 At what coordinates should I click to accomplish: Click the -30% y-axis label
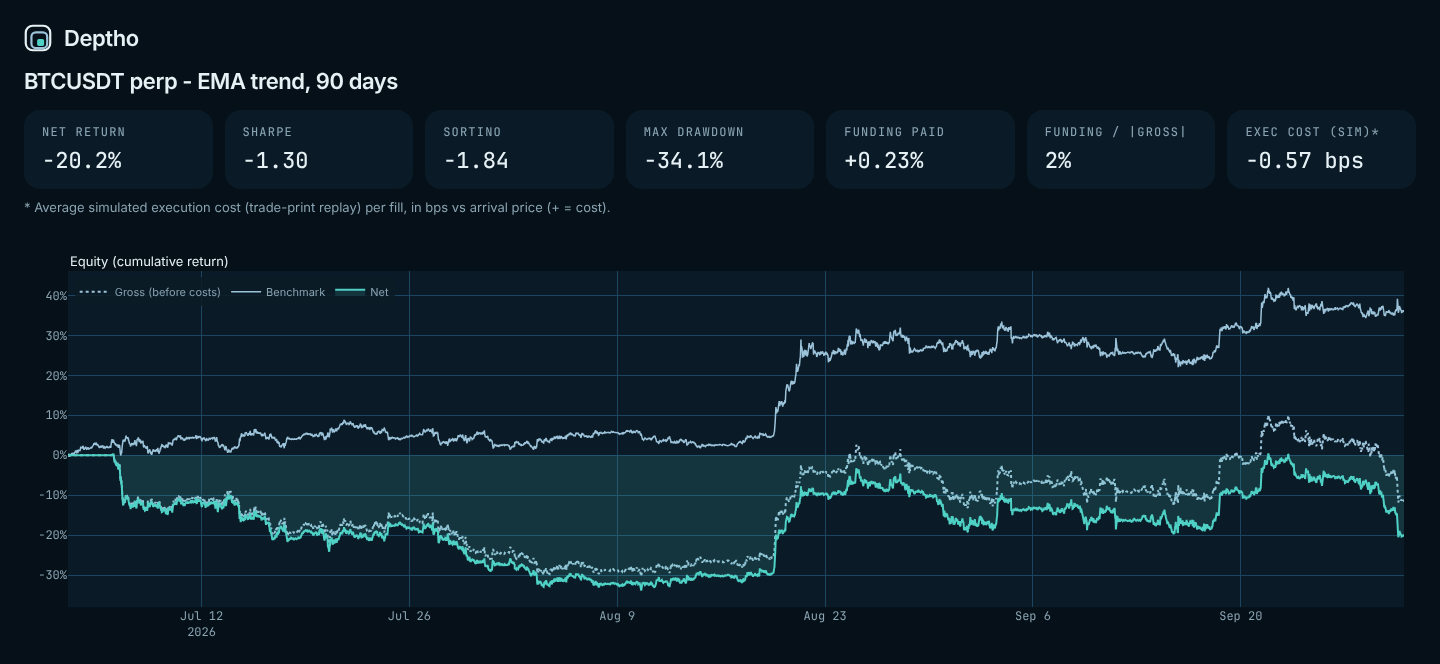tap(52, 575)
